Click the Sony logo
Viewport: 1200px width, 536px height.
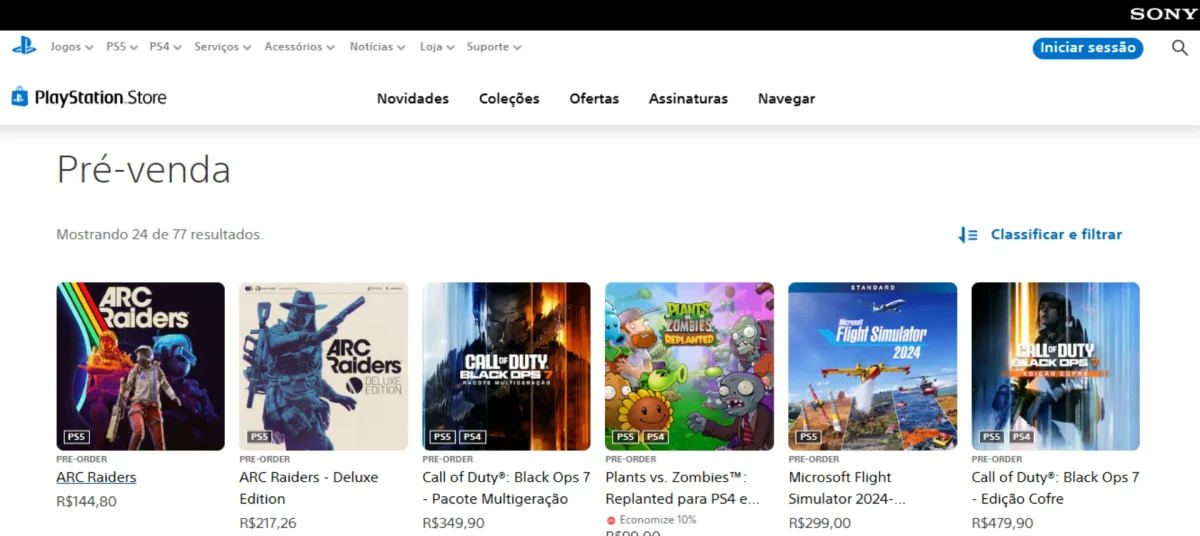[x=1163, y=14]
